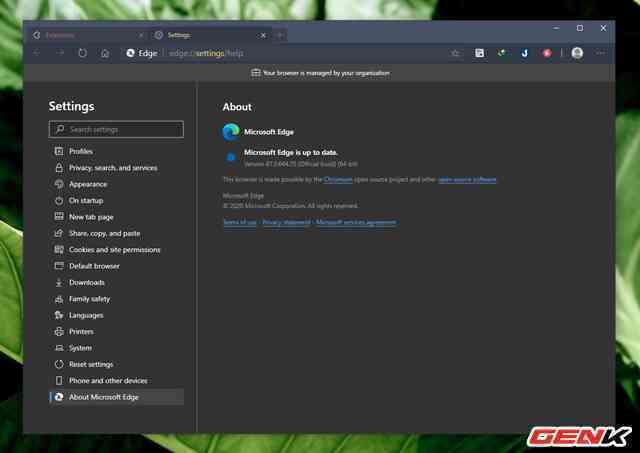Click the Microsoft Edge logo in About
The image size is (640, 453).
click(231, 132)
